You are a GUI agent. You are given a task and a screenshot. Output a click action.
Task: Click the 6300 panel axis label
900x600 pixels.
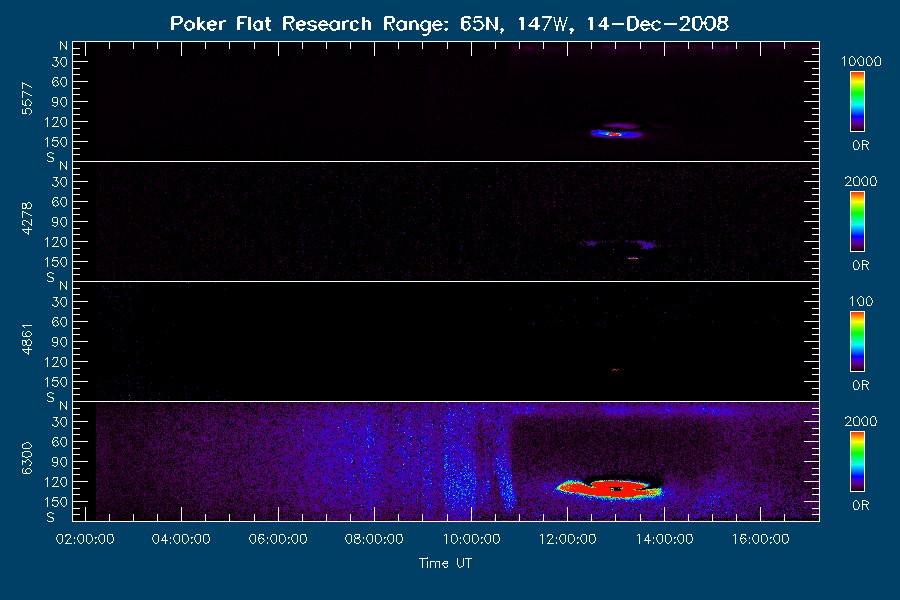(x=27, y=459)
